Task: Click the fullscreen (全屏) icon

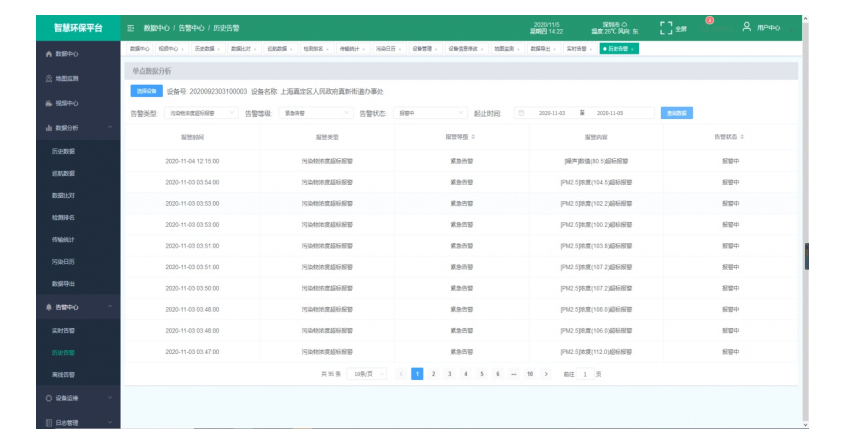Action: (x=667, y=28)
